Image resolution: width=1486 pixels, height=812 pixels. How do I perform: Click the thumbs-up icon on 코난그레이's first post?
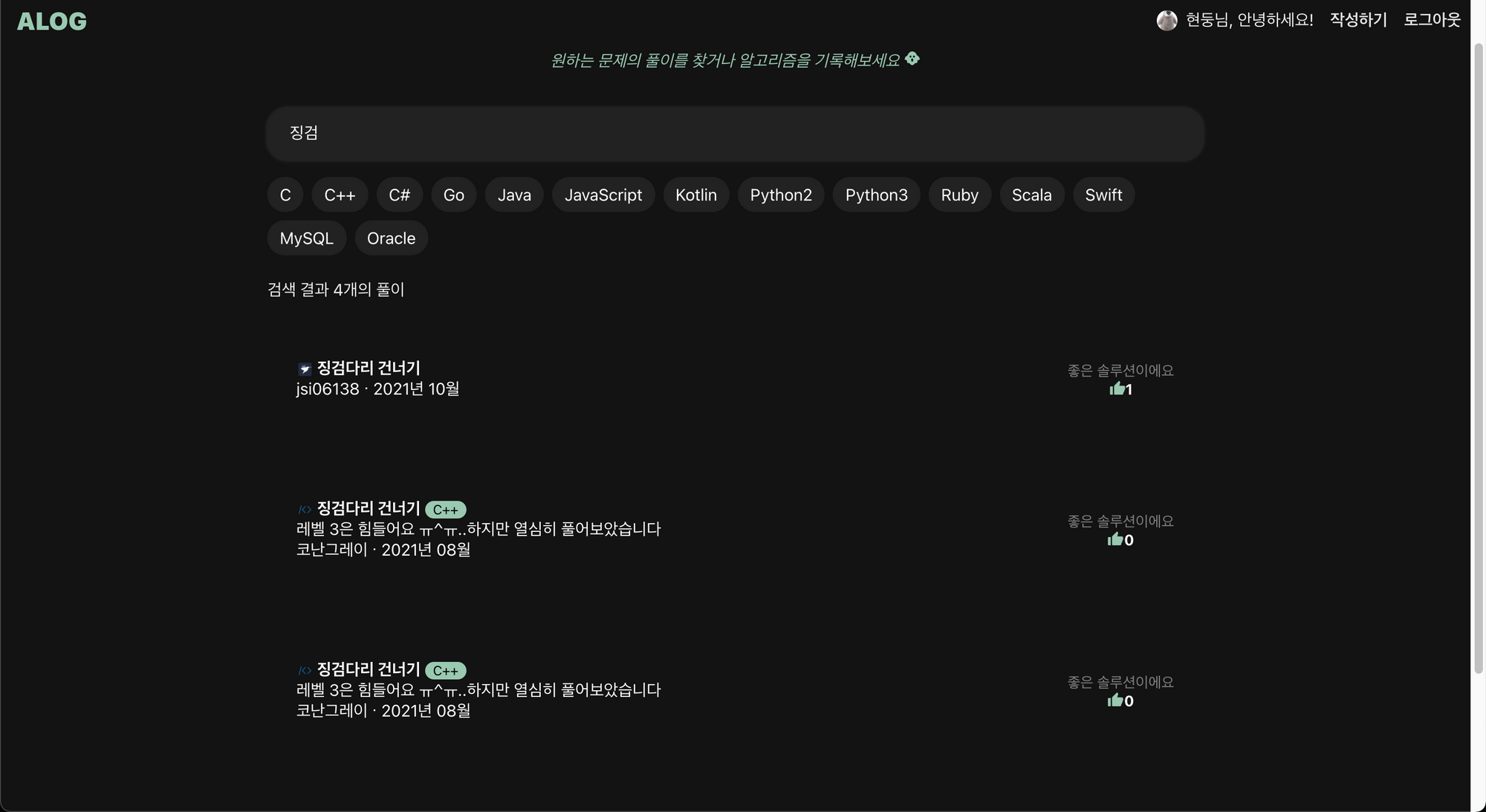coord(1117,540)
